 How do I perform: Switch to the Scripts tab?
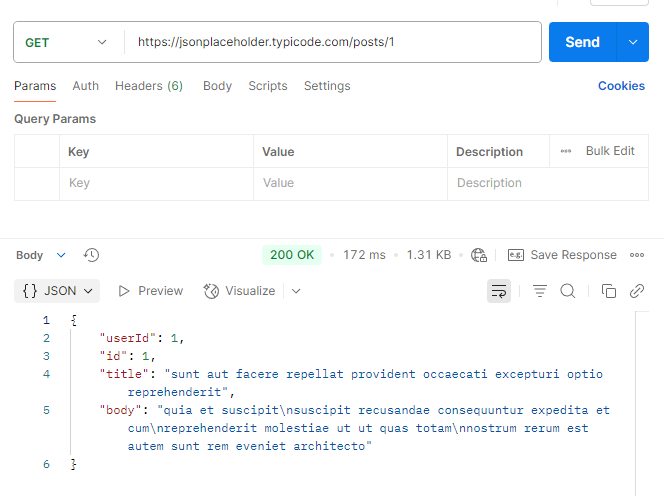pos(268,86)
